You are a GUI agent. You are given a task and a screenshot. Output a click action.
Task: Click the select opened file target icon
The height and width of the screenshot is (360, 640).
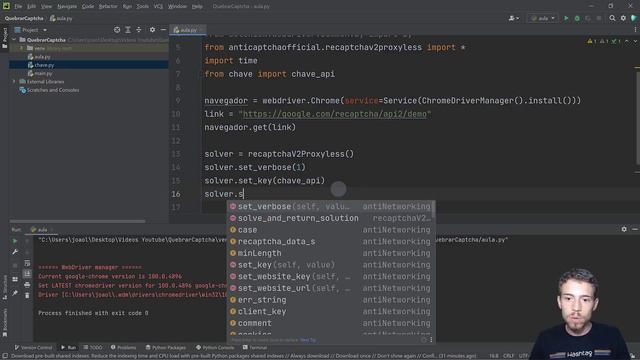(117, 30)
